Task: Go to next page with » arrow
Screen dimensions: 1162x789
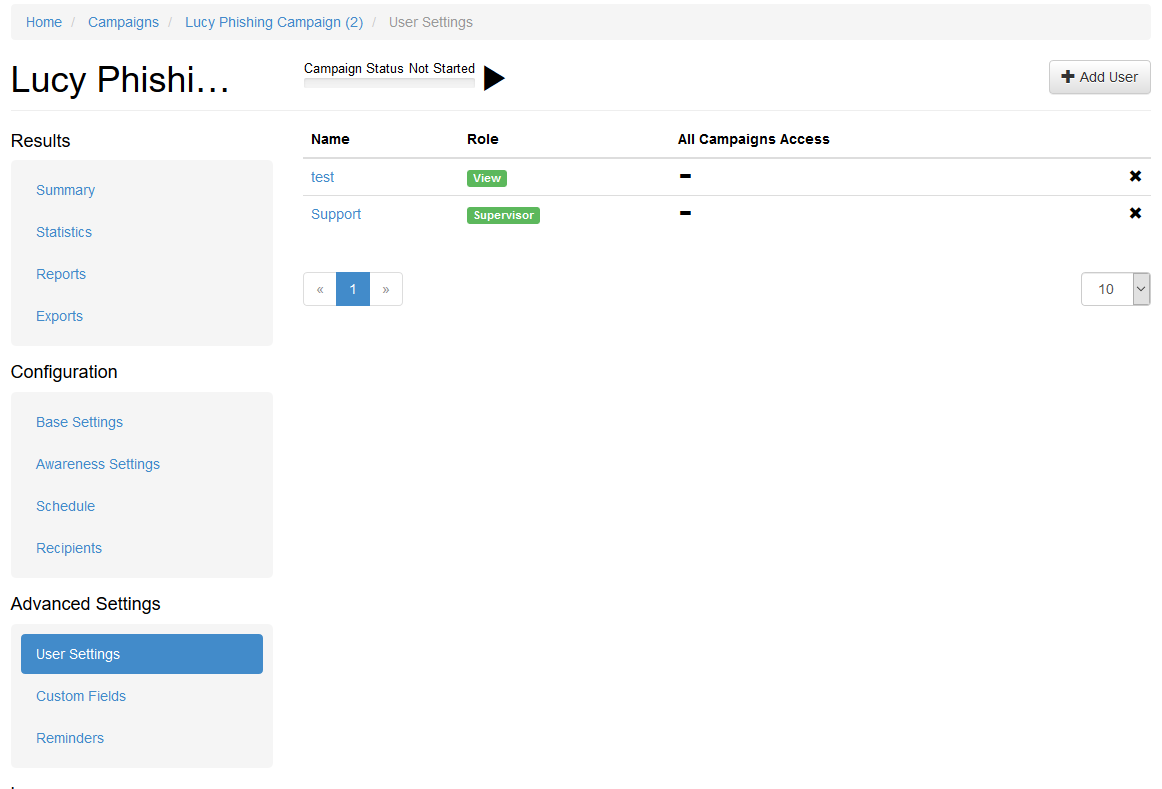Action: click(386, 289)
